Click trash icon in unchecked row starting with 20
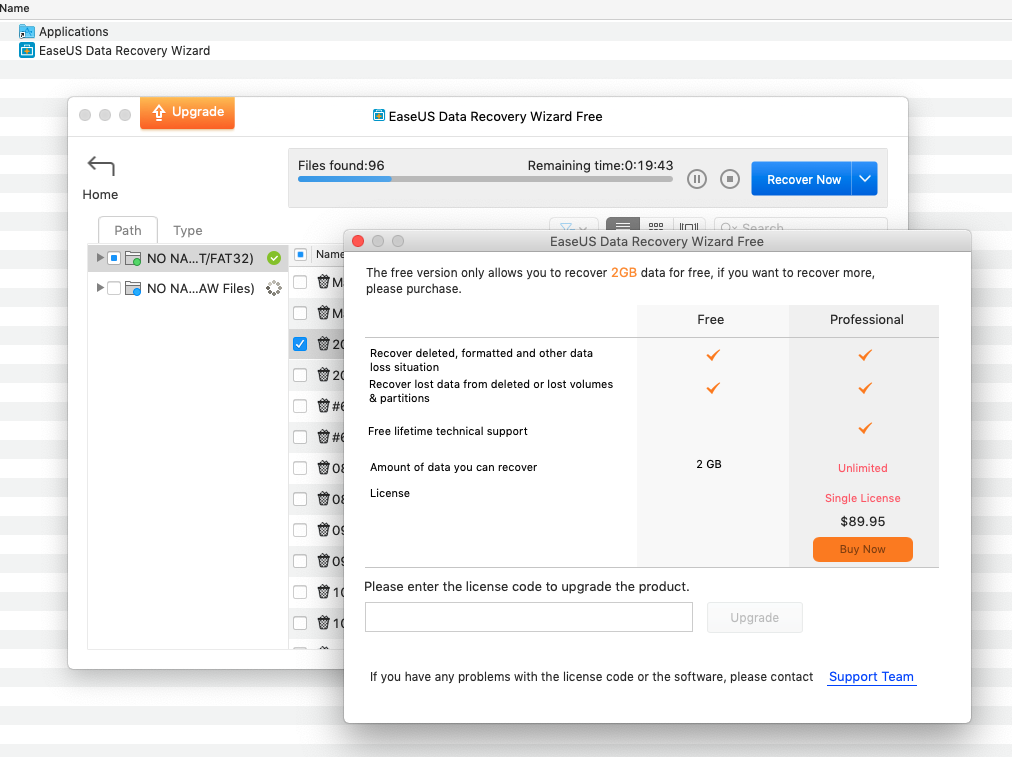 tap(324, 375)
